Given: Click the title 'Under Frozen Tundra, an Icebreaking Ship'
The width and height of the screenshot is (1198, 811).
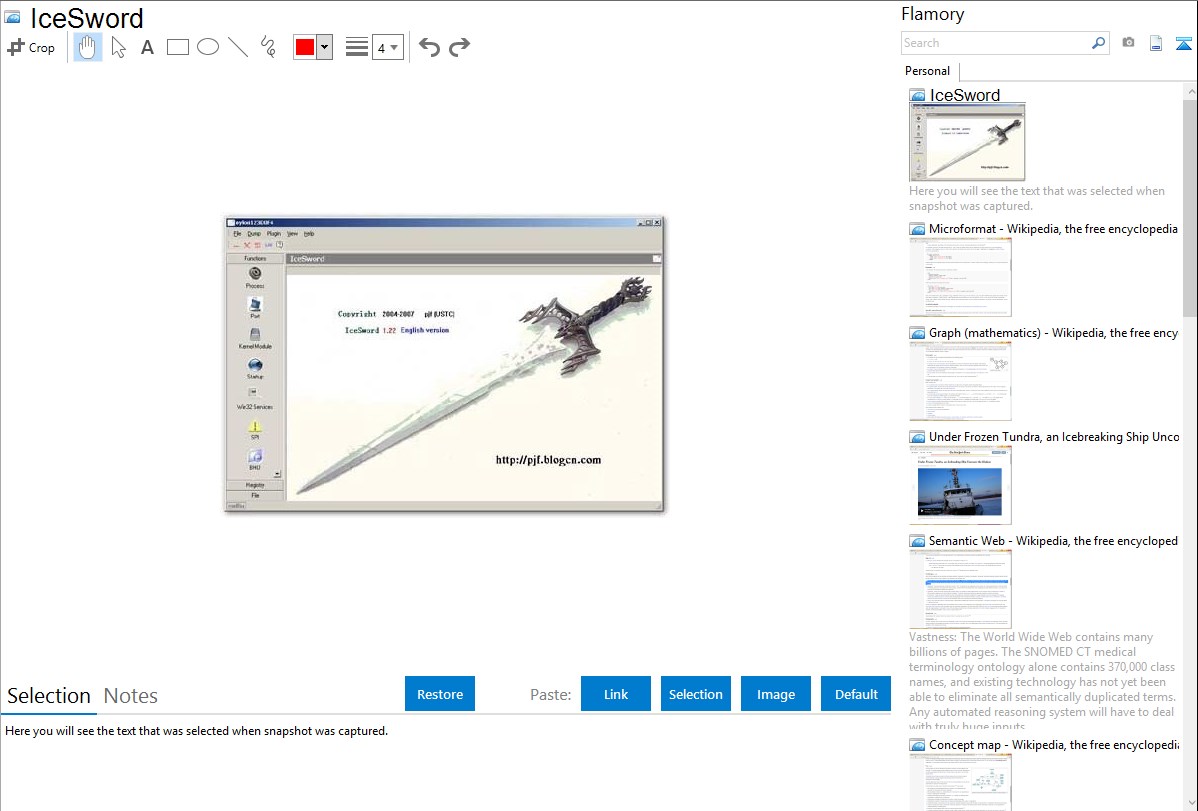Looking at the screenshot, I should (1054, 436).
